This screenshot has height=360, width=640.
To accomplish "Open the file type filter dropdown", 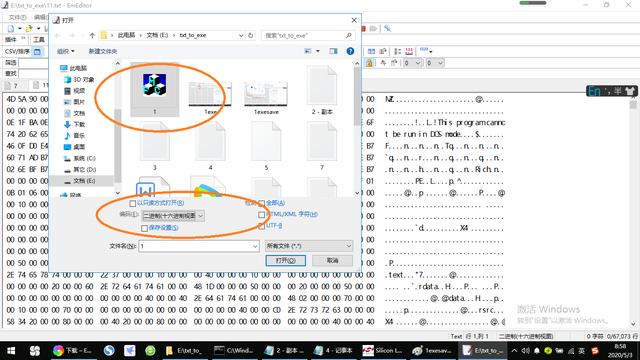I will (x=309, y=246).
